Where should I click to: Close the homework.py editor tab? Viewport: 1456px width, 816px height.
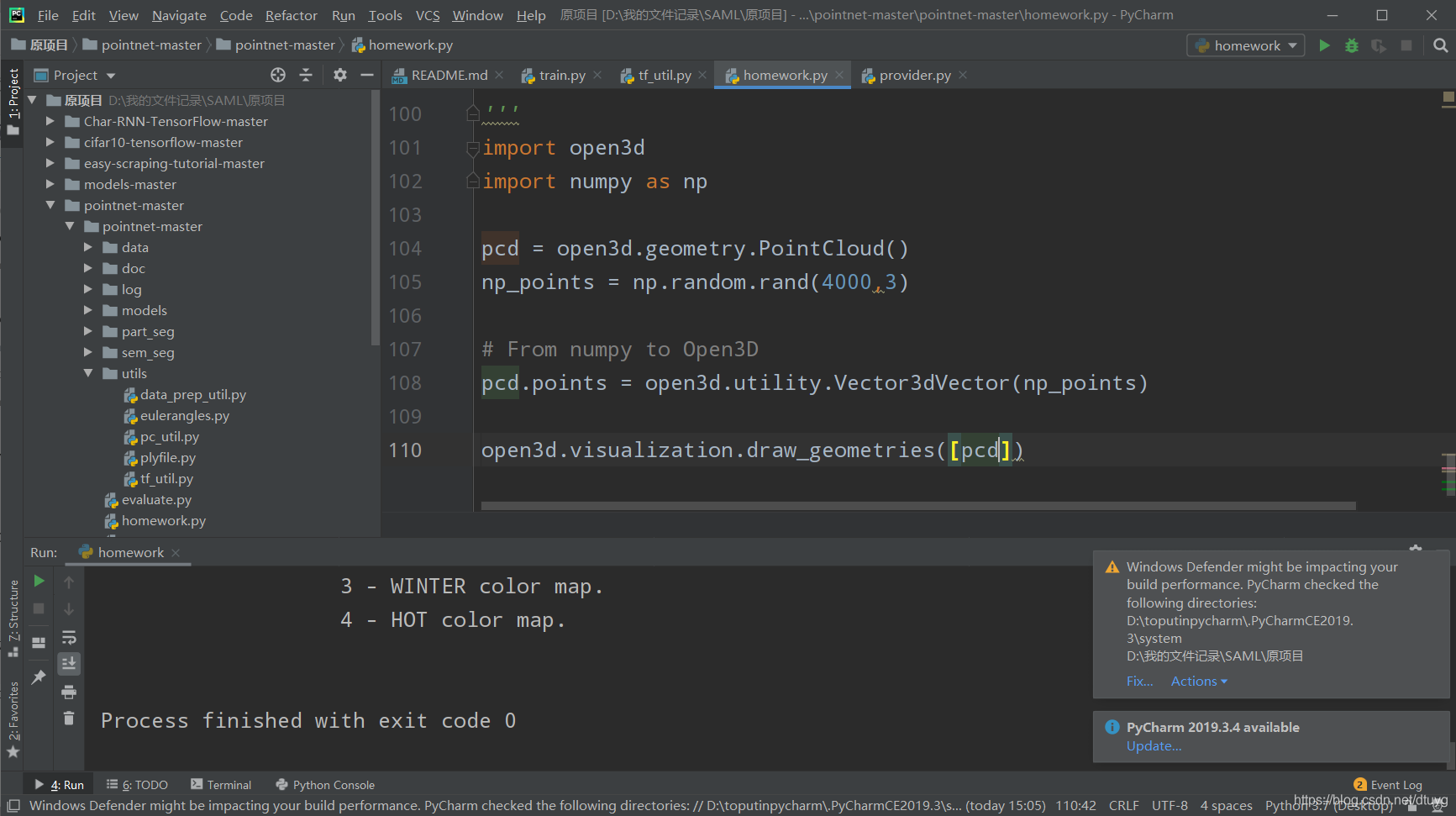point(838,75)
